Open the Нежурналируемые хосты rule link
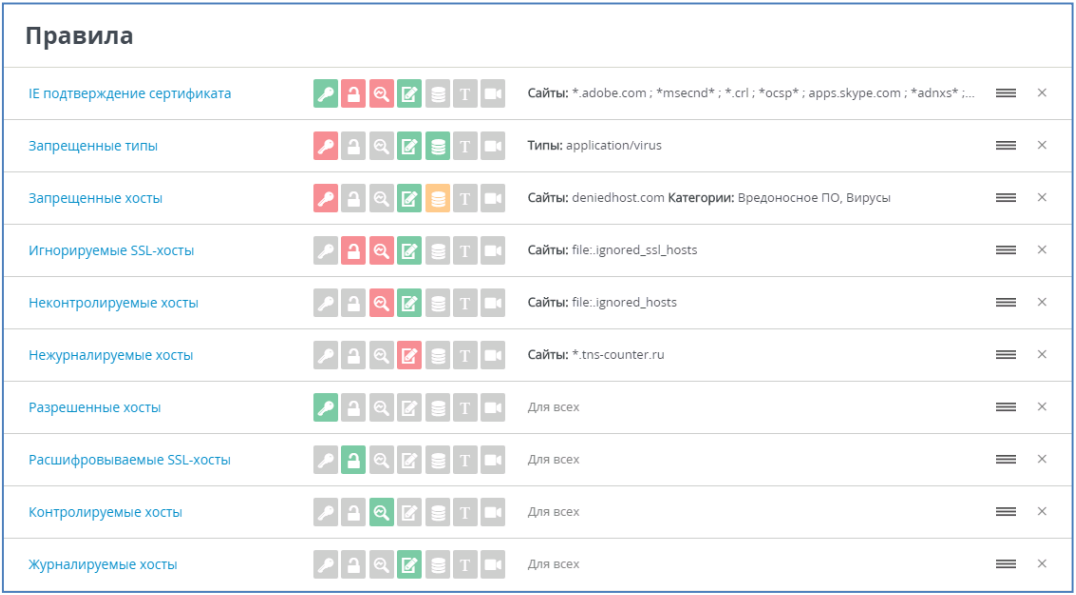The height and width of the screenshot is (595, 1076). pos(111,355)
